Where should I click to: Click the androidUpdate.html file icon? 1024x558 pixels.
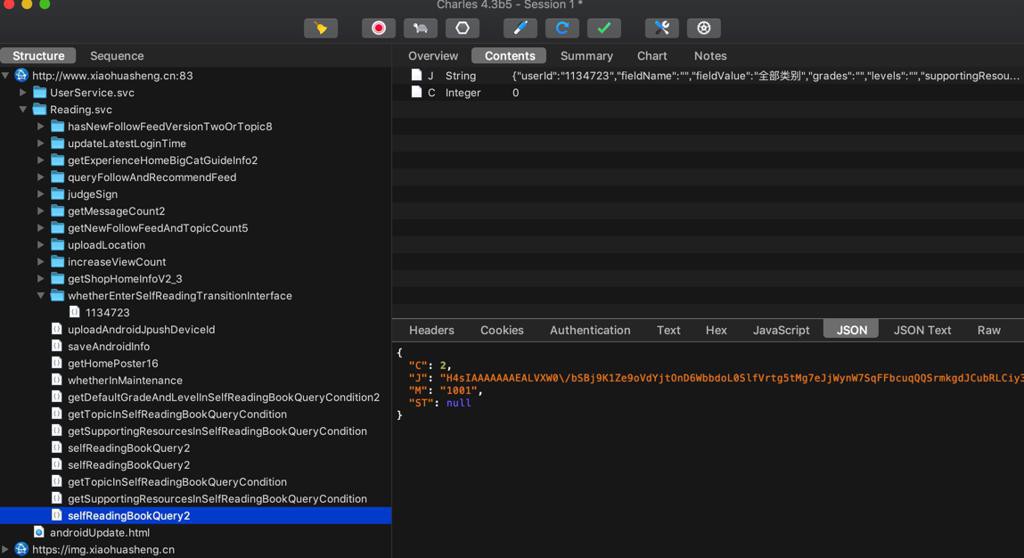(39, 533)
